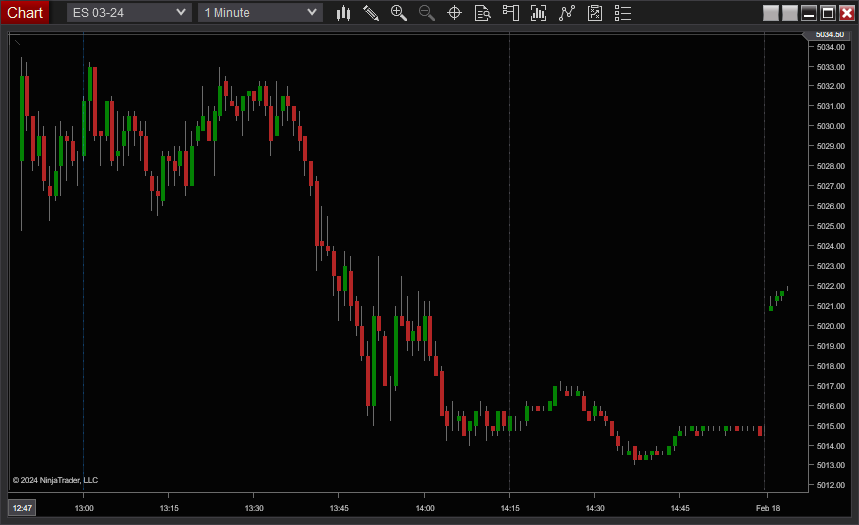Image resolution: width=859 pixels, height=525 pixels.
Task: Select the drawing tools pencil icon
Action: (371, 13)
